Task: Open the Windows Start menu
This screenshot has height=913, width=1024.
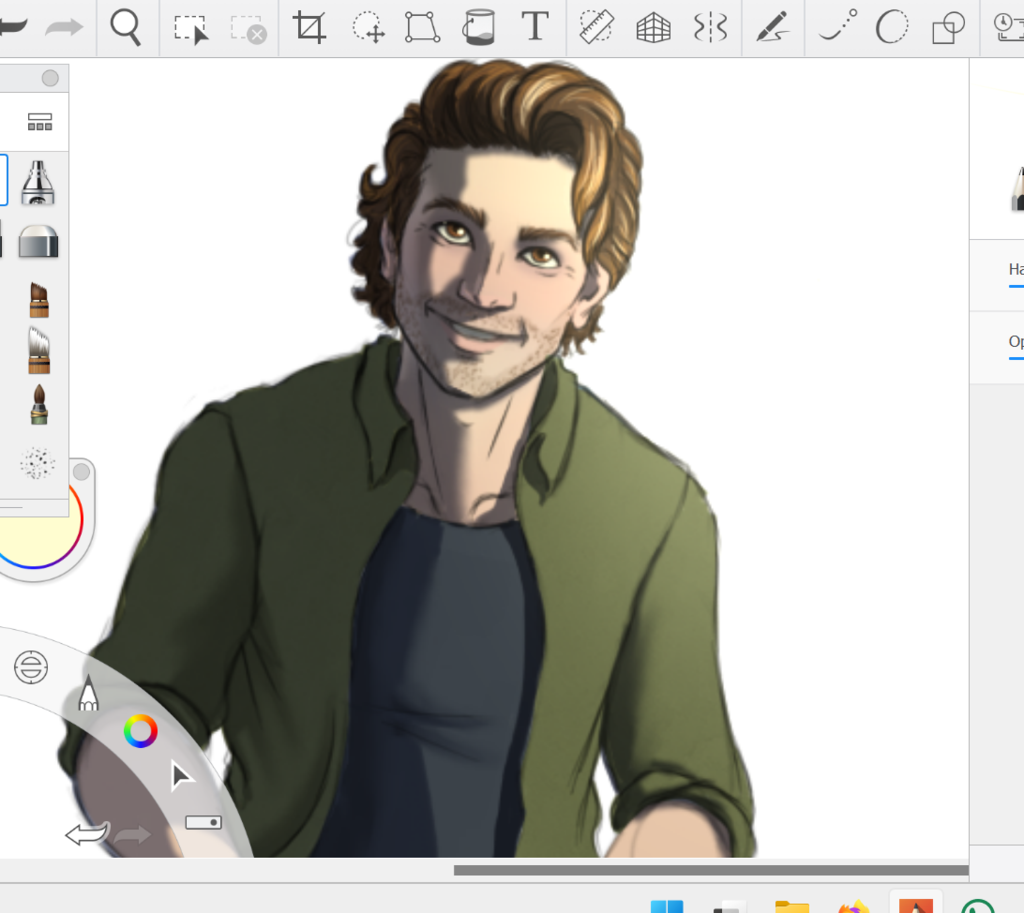Action: point(667,906)
